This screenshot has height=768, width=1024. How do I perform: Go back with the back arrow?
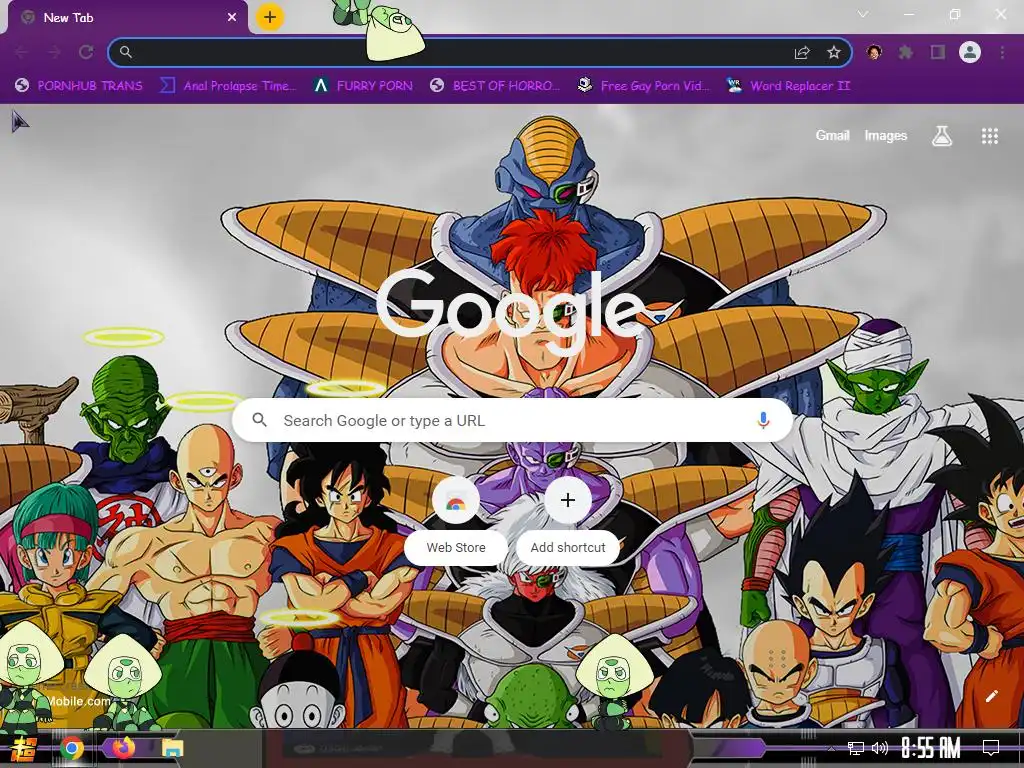coord(22,52)
